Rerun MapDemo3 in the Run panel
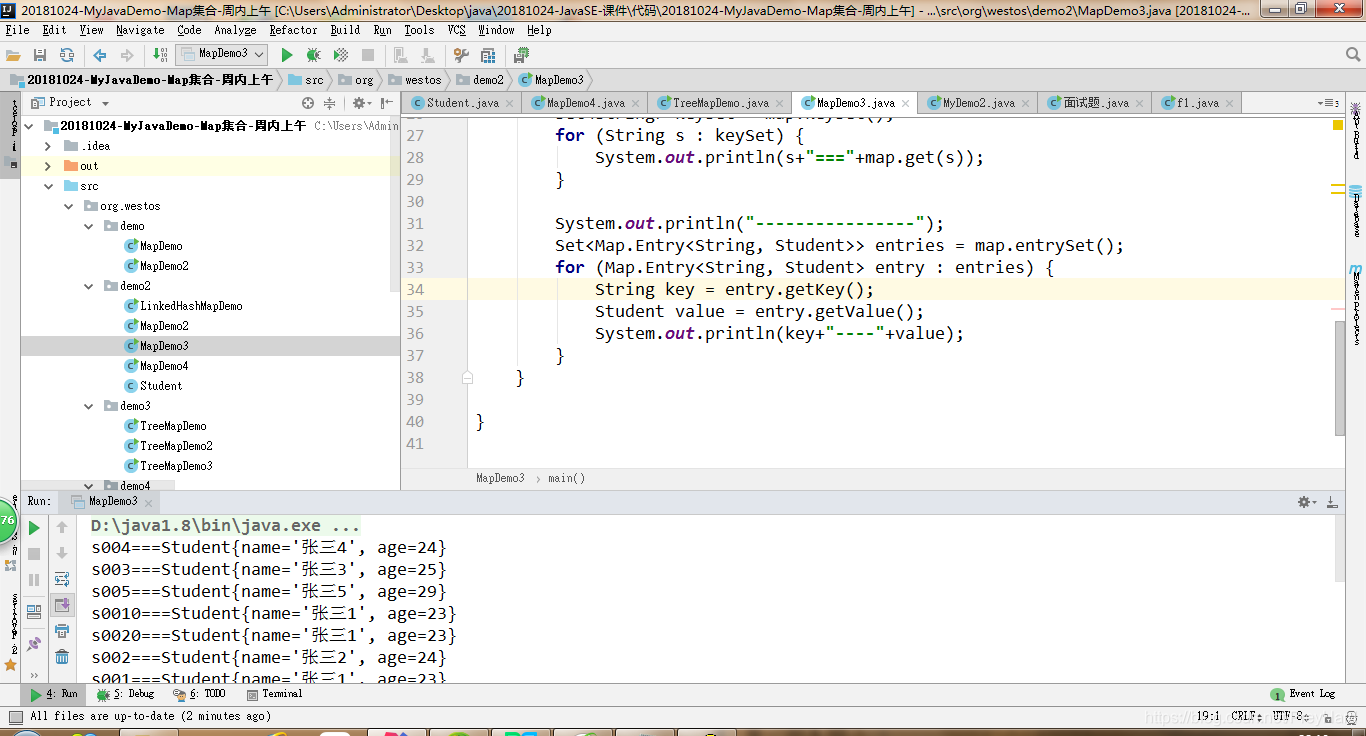The height and width of the screenshot is (736, 1366). coord(34,528)
